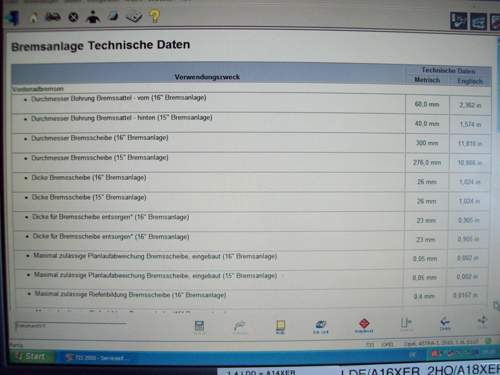Screen dimensions: 500x375
Task: Select the vehicle car icon in toolbar
Action: point(53,17)
